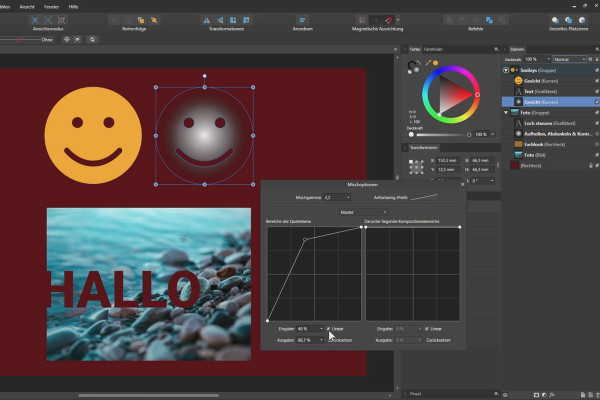This screenshot has height=400, width=600.
Task: Collapse the Foto group layer
Action: 506,113
